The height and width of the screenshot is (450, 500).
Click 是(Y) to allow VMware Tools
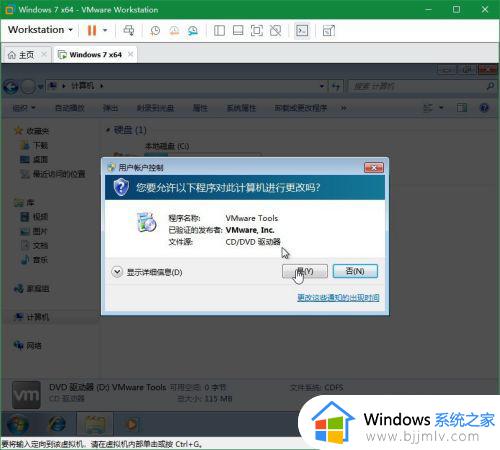pos(305,271)
